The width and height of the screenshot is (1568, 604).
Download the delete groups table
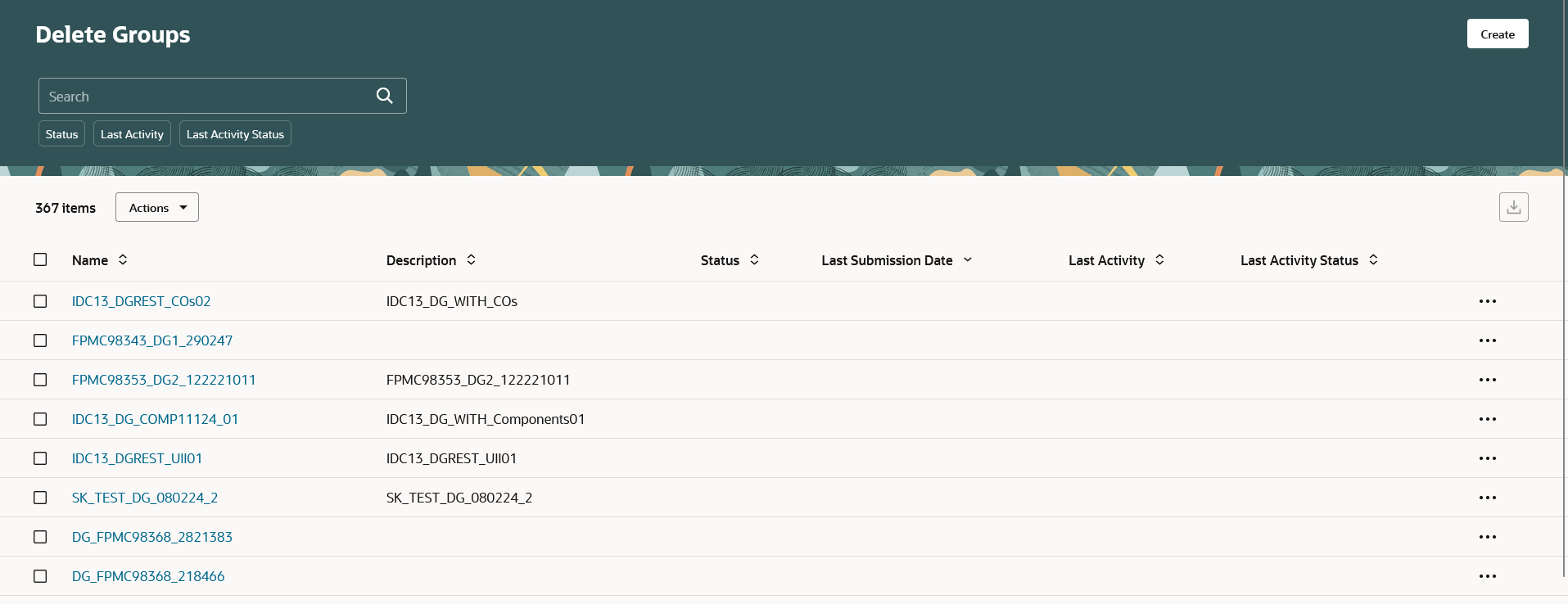[x=1513, y=207]
